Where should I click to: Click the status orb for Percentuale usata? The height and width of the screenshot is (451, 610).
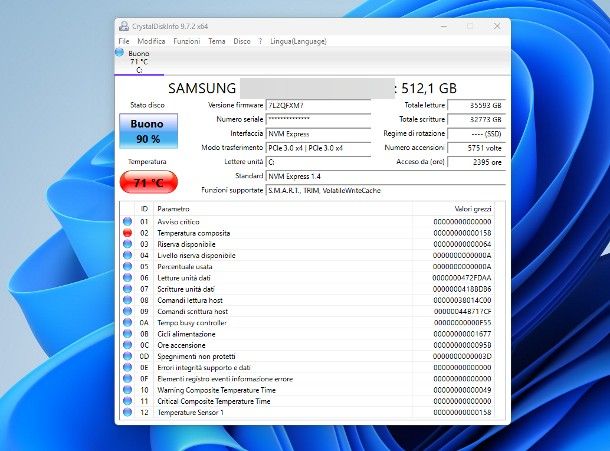point(127,267)
